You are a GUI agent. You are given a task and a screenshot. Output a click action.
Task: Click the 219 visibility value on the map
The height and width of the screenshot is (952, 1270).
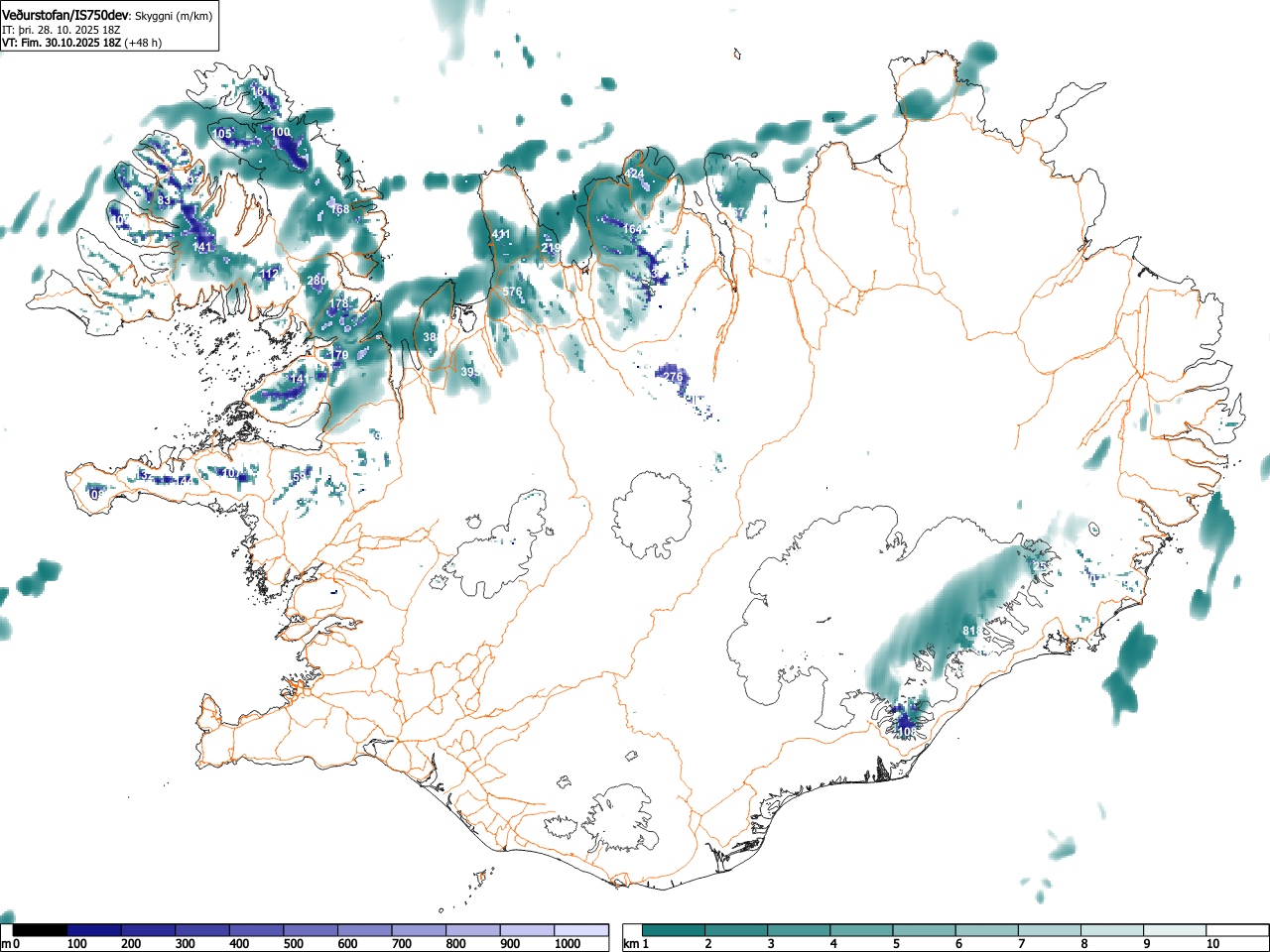coord(551,248)
